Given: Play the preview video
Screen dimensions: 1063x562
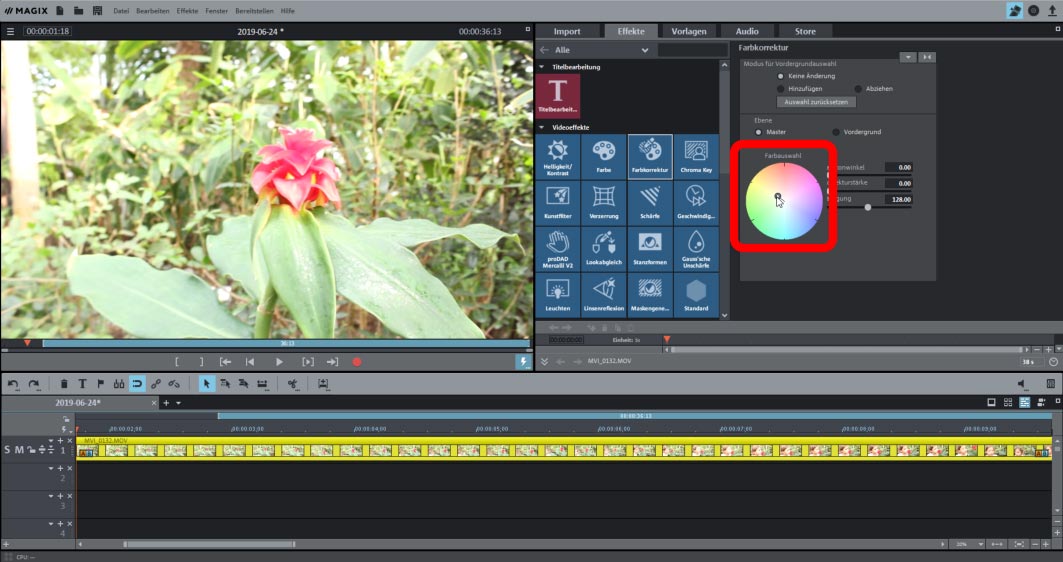Looking at the screenshot, I should pos(279,362).
